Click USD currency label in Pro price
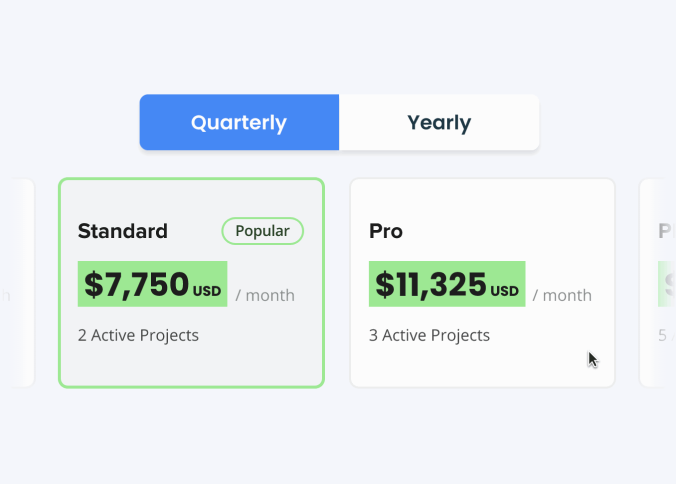 (x=504, y=291)
